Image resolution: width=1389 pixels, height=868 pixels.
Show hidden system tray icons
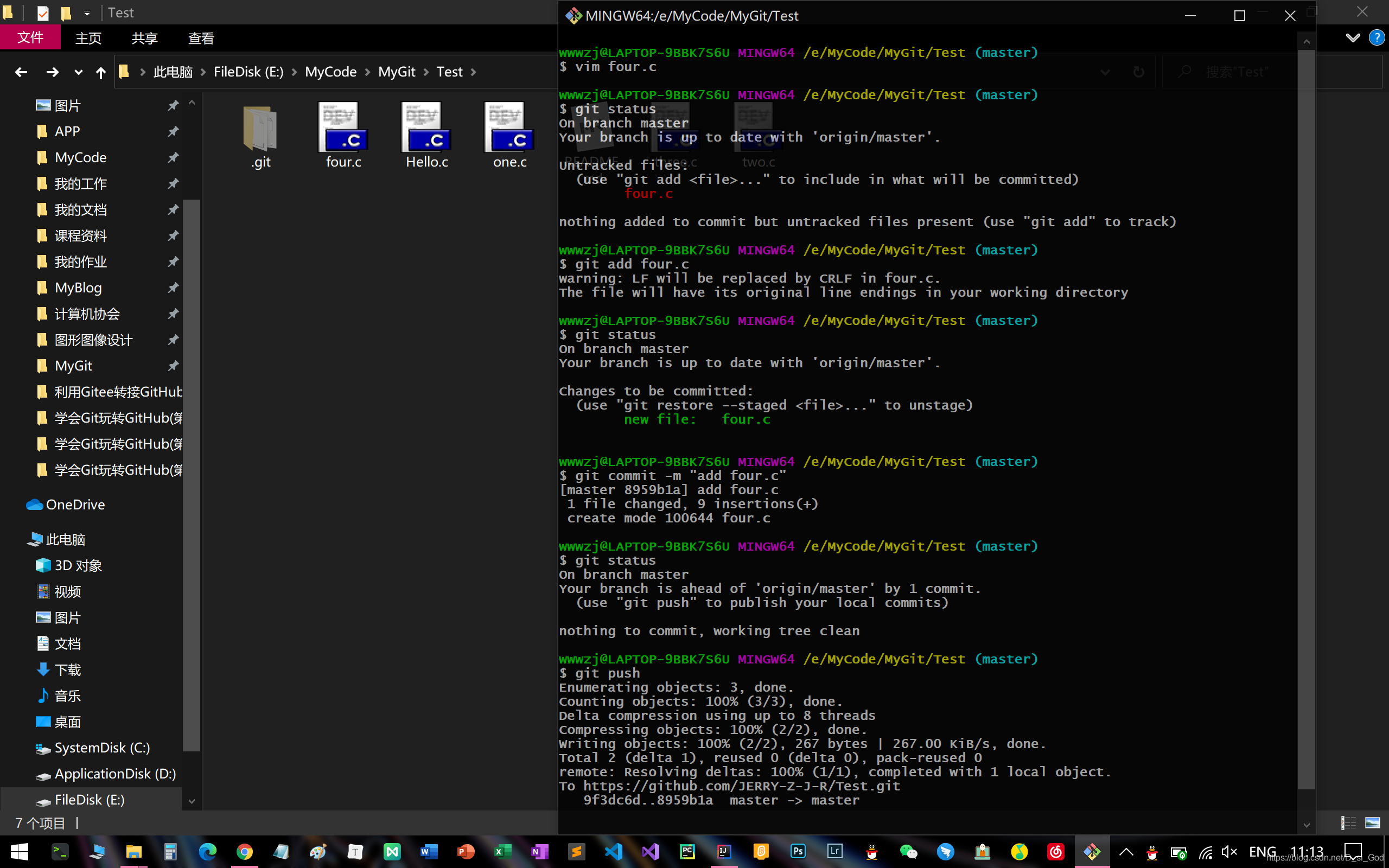1126,852
